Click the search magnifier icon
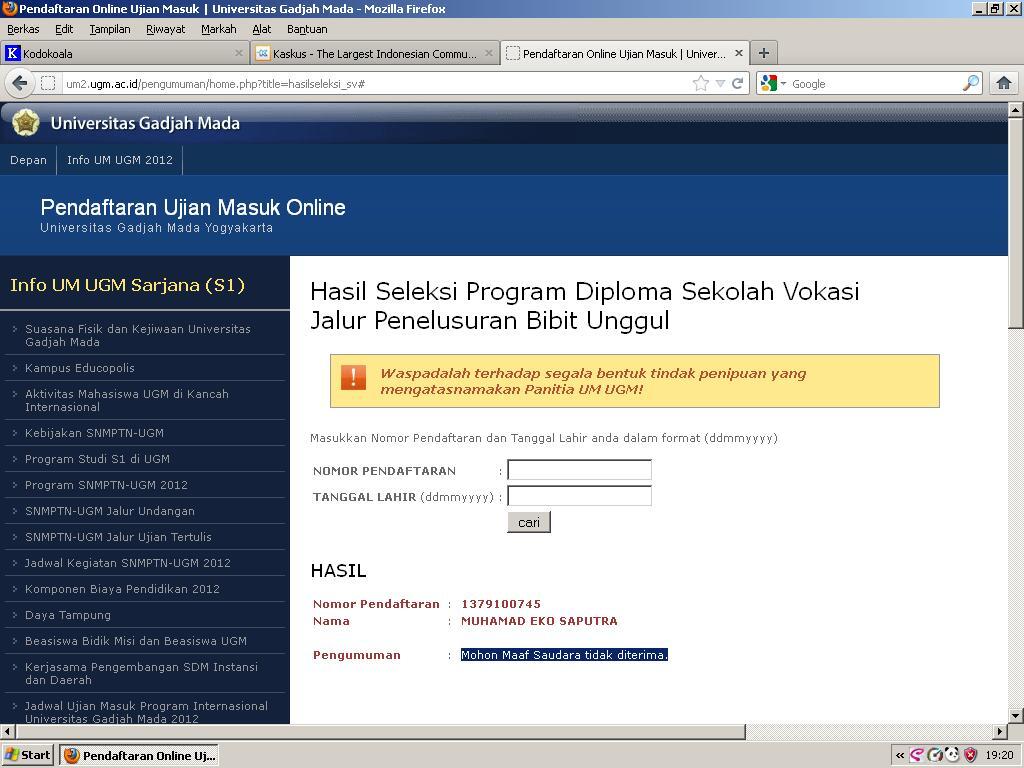 tap(971, 84)
